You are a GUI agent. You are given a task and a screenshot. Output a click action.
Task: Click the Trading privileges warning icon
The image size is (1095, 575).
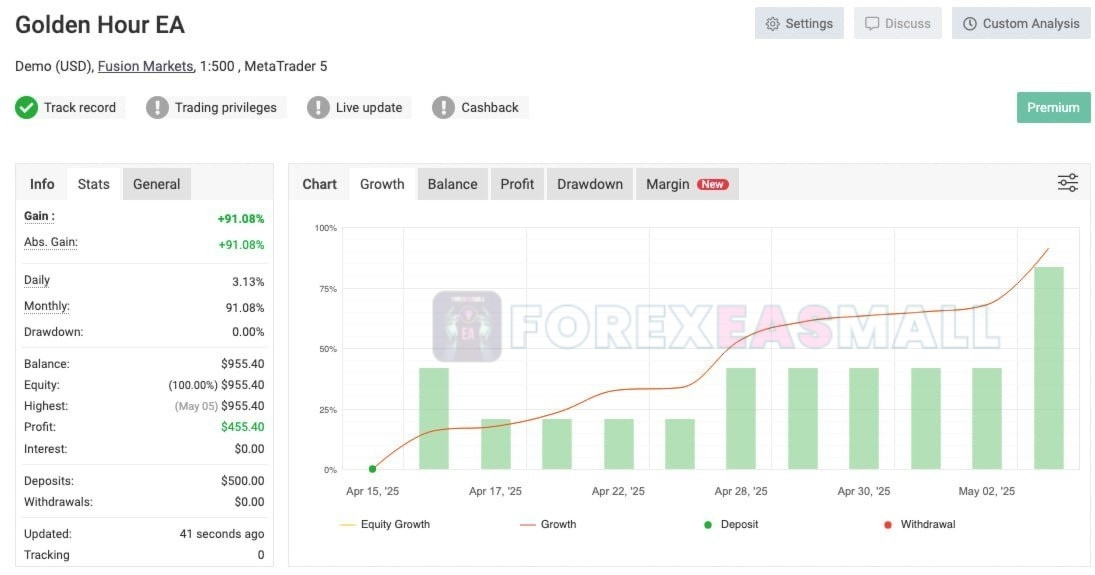click(x=157, y=108)
